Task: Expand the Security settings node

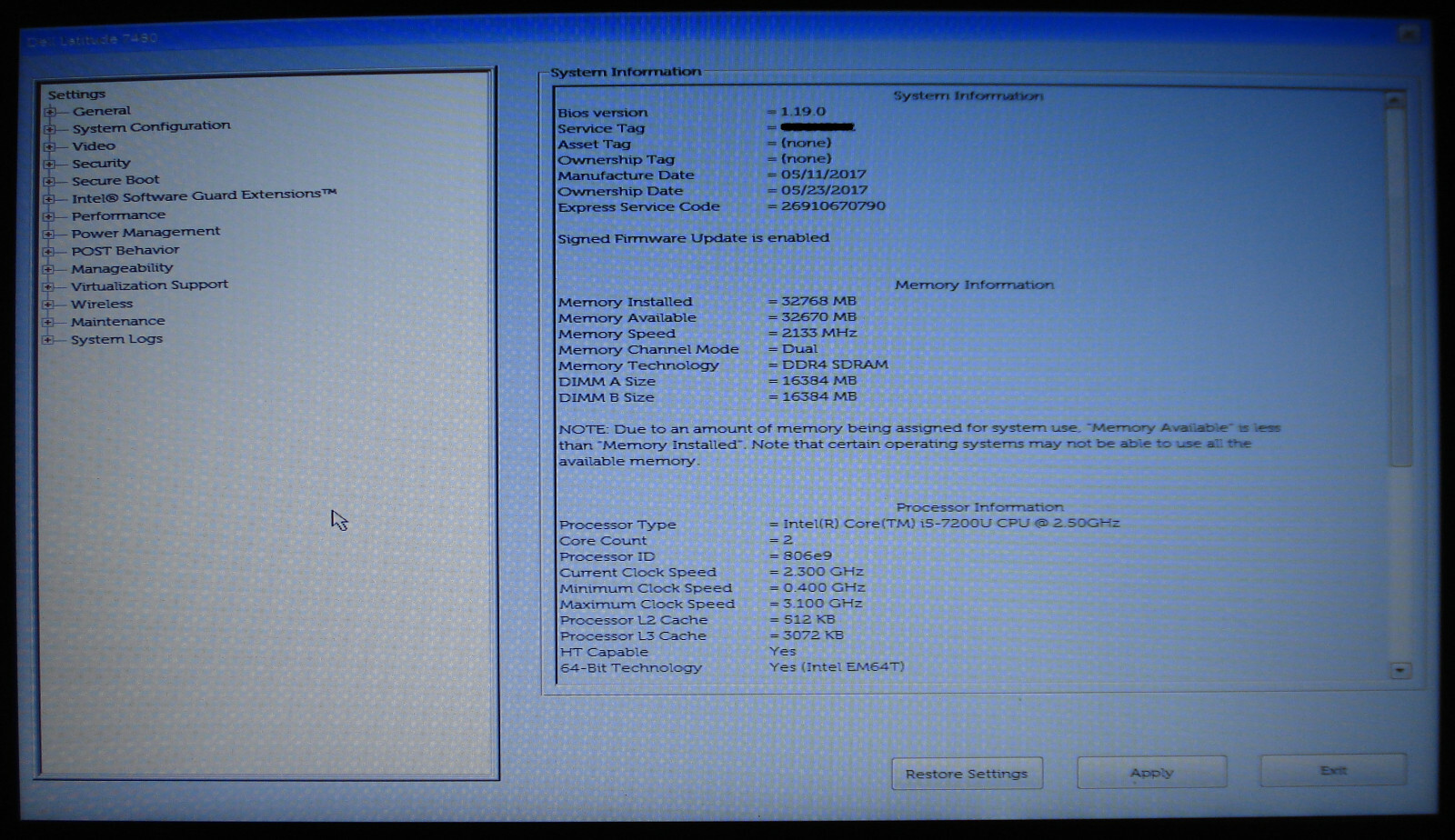Action: [50, 164]
